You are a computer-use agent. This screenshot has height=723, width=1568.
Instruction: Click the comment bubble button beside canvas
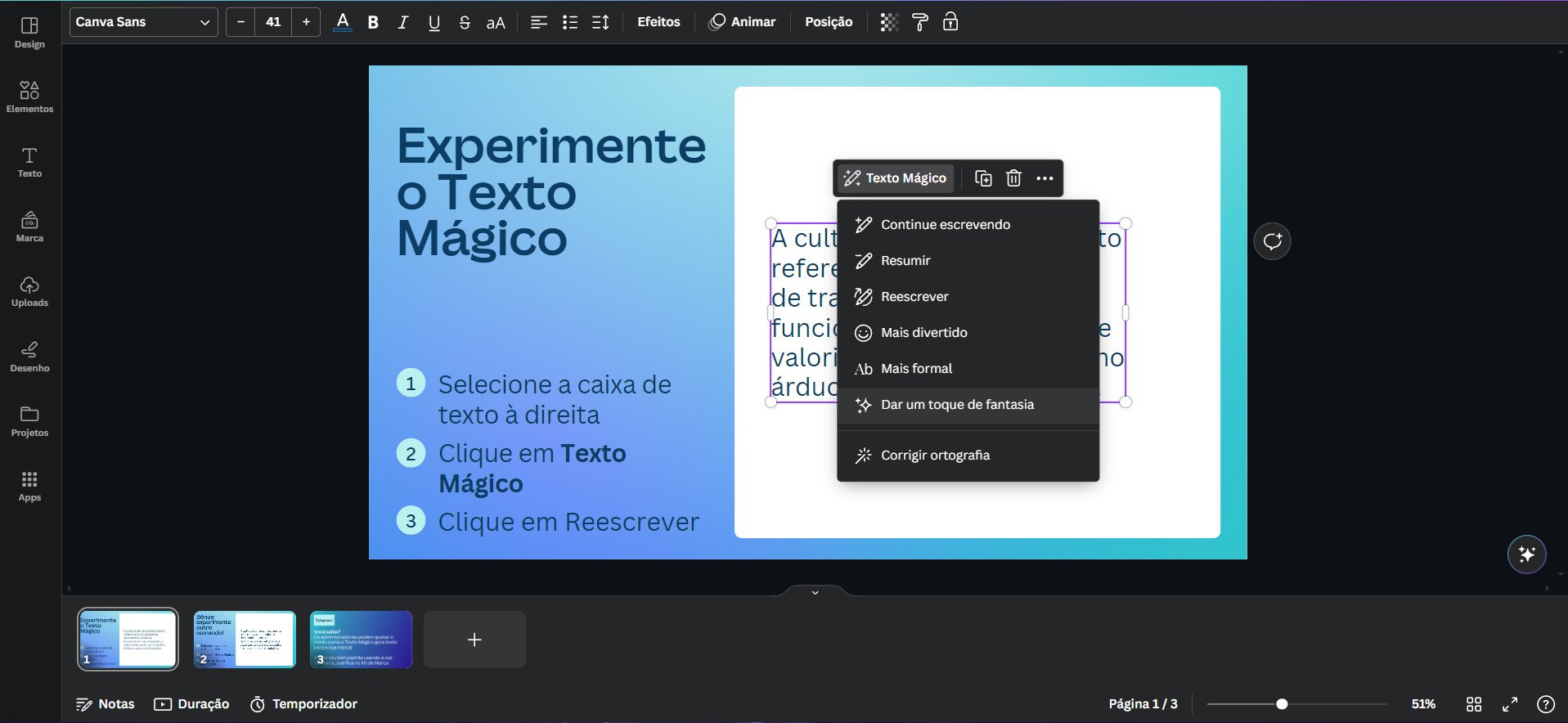coord(1272,241)
